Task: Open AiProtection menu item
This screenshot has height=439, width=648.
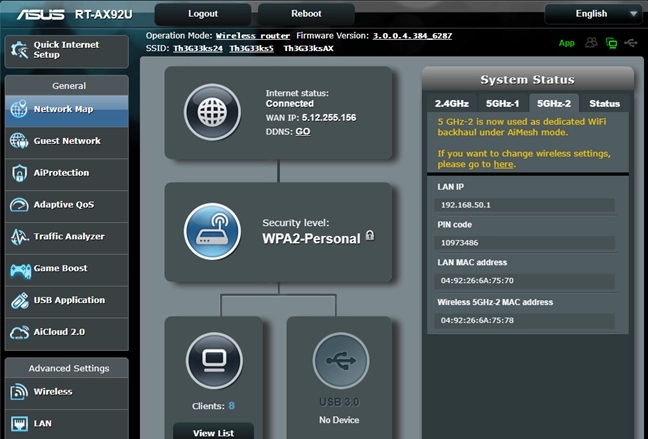Action: 67,173
